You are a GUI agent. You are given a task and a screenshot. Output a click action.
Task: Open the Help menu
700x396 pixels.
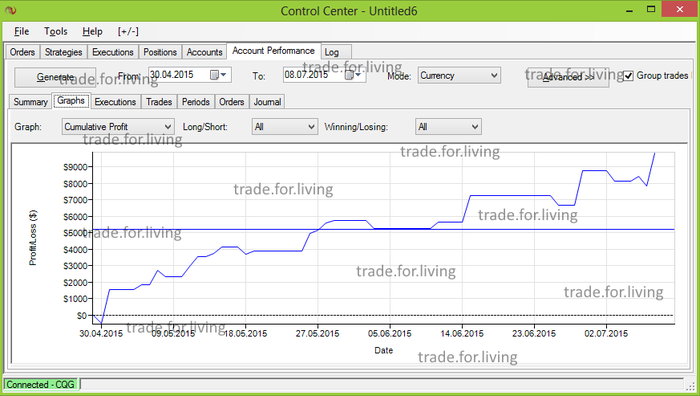(x=92, y=31)
